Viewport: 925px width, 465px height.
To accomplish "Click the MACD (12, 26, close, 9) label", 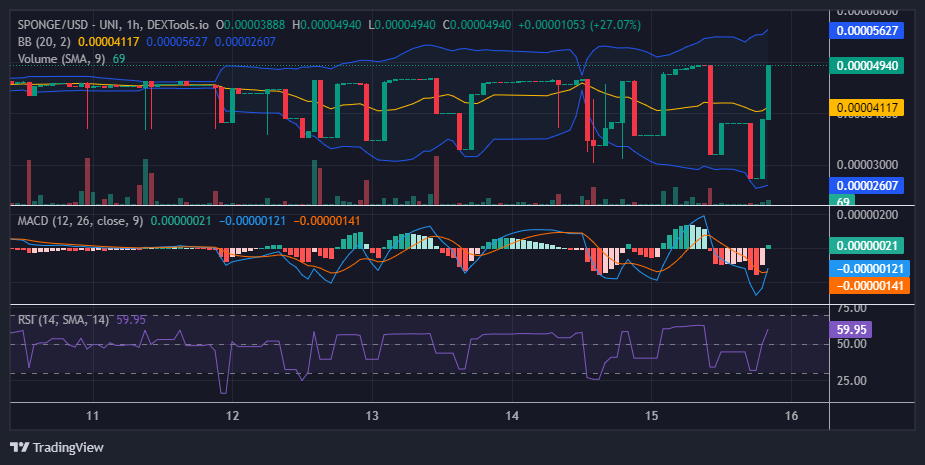I will click(80, 221).
